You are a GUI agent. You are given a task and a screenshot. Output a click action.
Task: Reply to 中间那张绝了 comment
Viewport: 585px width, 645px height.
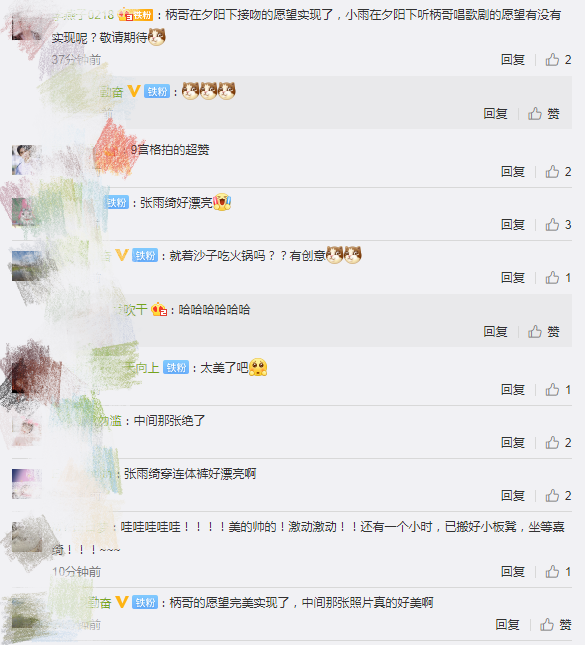513,443
